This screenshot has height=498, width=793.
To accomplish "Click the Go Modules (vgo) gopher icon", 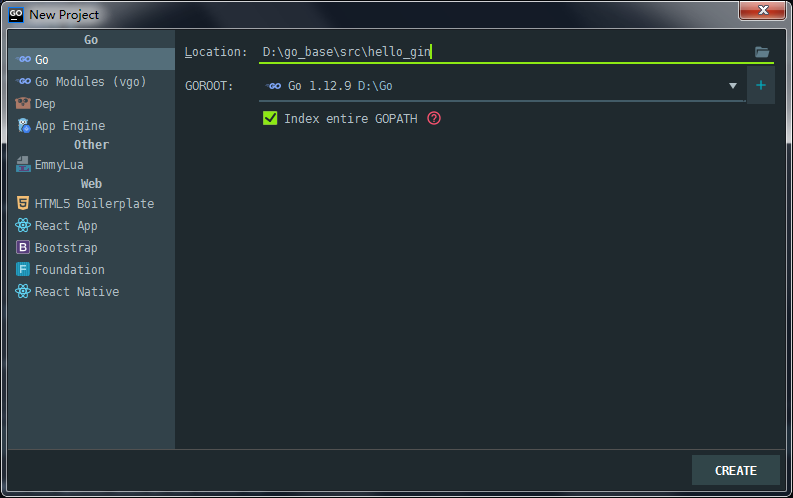I will pyautogui.click(x=23, y=81).
